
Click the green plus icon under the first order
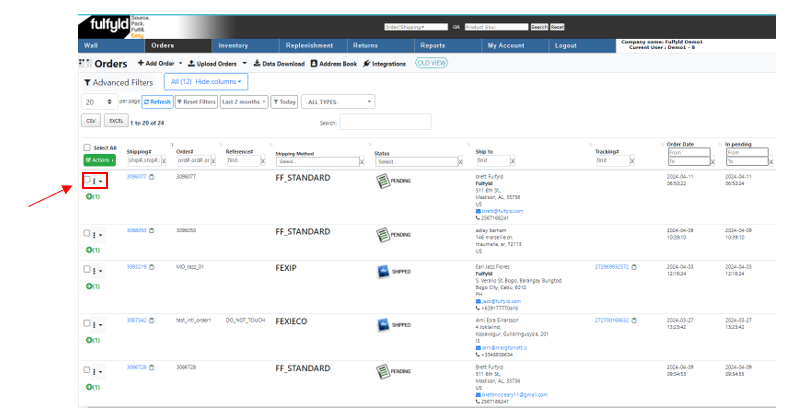(89, 196)
